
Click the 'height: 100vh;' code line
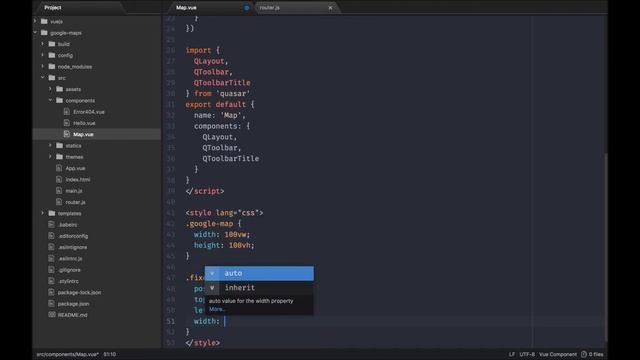pyautogui.click(x=224, y=245)
